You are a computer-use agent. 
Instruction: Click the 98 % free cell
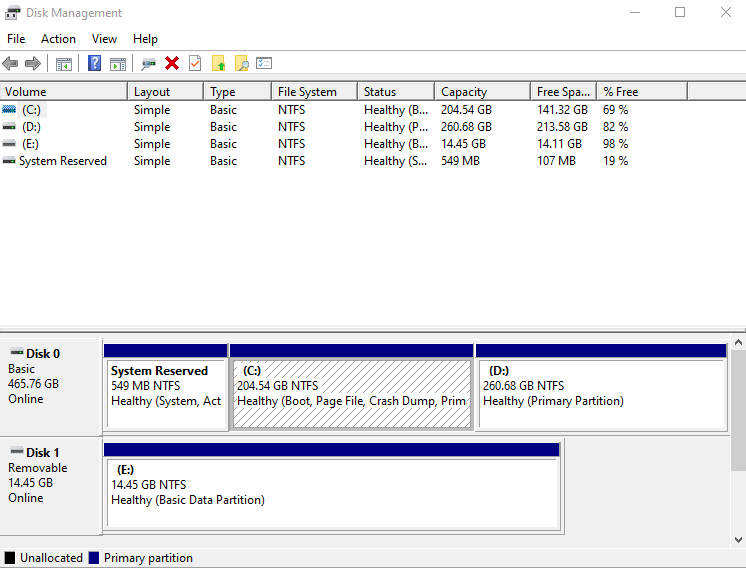[x=615, y=144]
